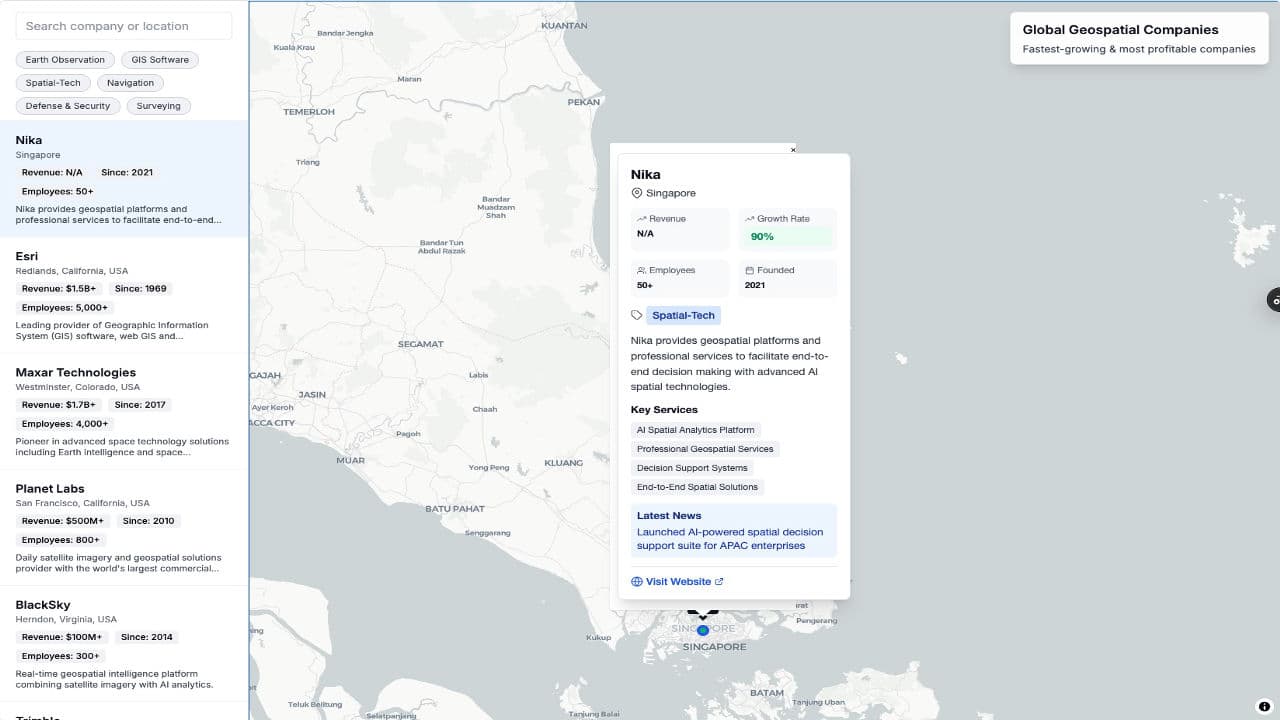Click Decision Support Systems chip
The image size is (1280, 720).
click(692, 468)
